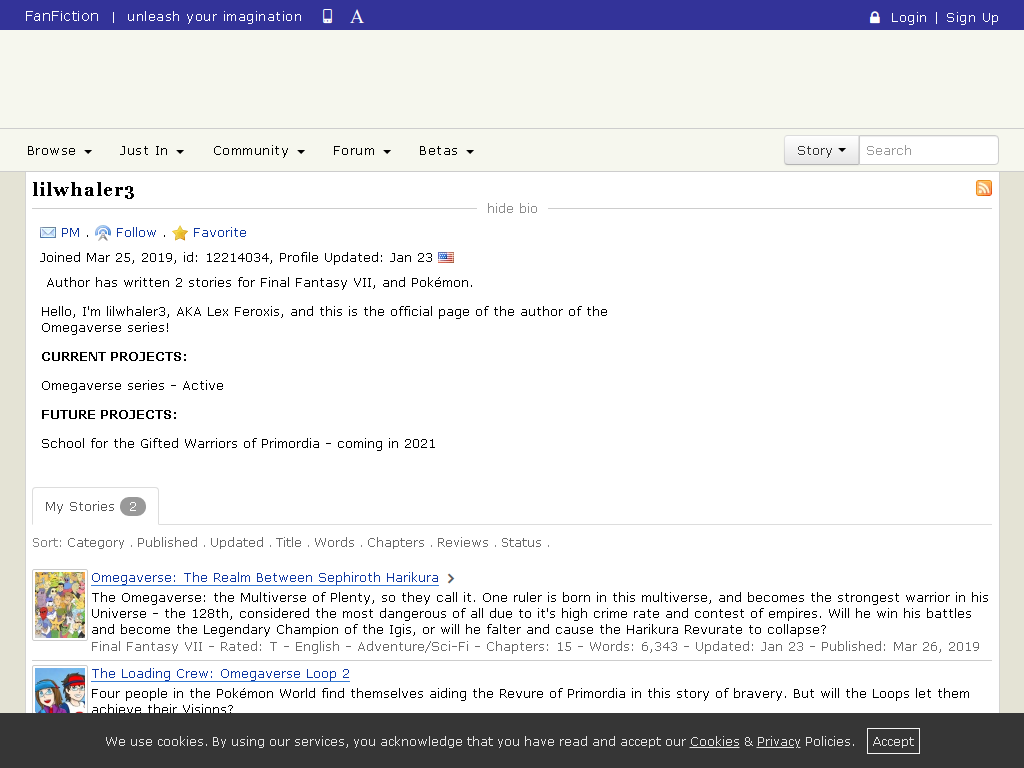1024x768 pixels.
Task: Click the Favorite star icon
Action: point(180,232)
